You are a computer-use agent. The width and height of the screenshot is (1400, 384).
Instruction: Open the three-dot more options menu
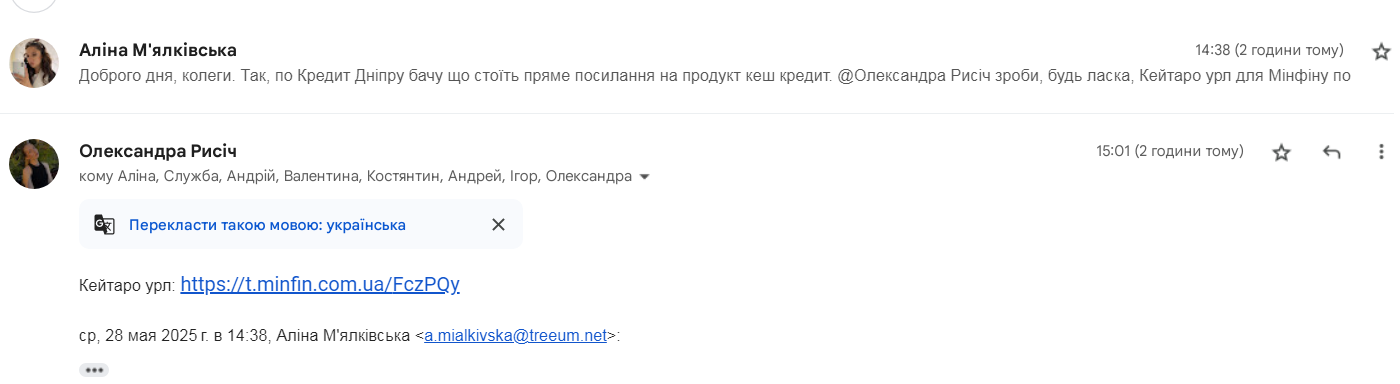coord(1381,152)
